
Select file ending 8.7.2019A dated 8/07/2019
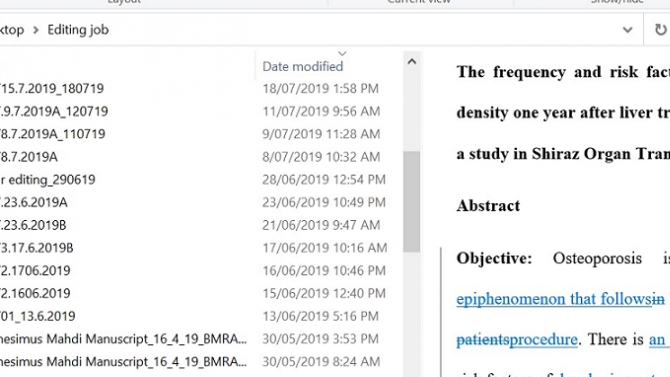(29, 157)
